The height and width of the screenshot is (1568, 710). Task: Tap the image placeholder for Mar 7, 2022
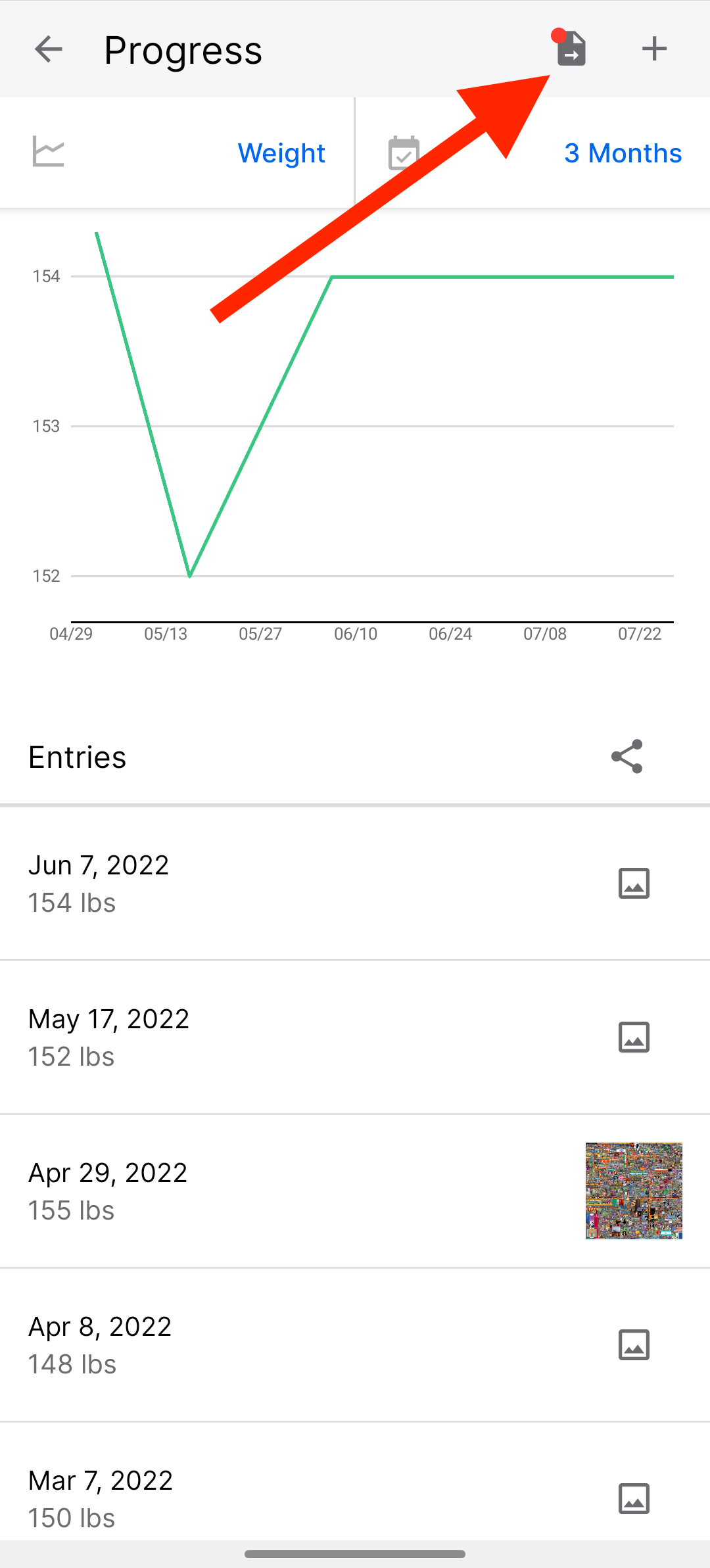[x=634, y=1498]
